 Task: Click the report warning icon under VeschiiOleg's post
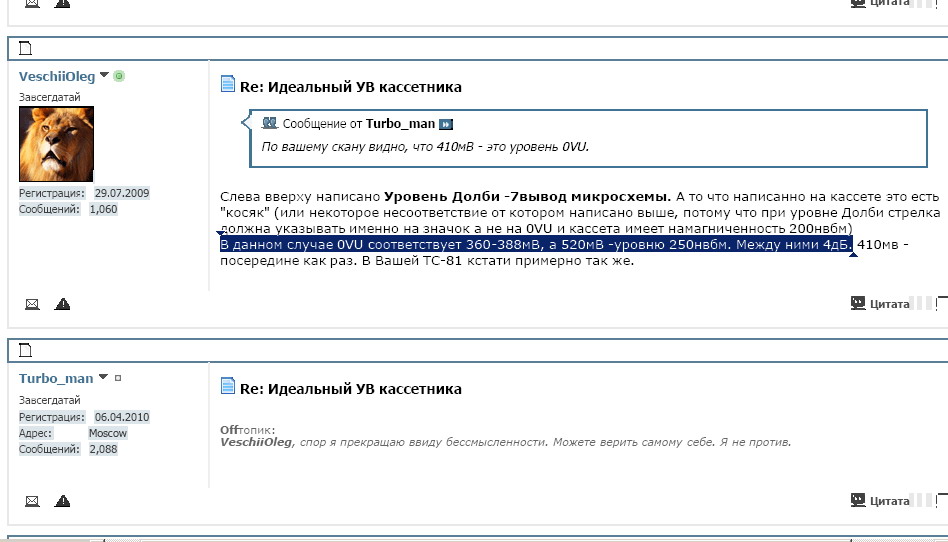tap(62, 304)
